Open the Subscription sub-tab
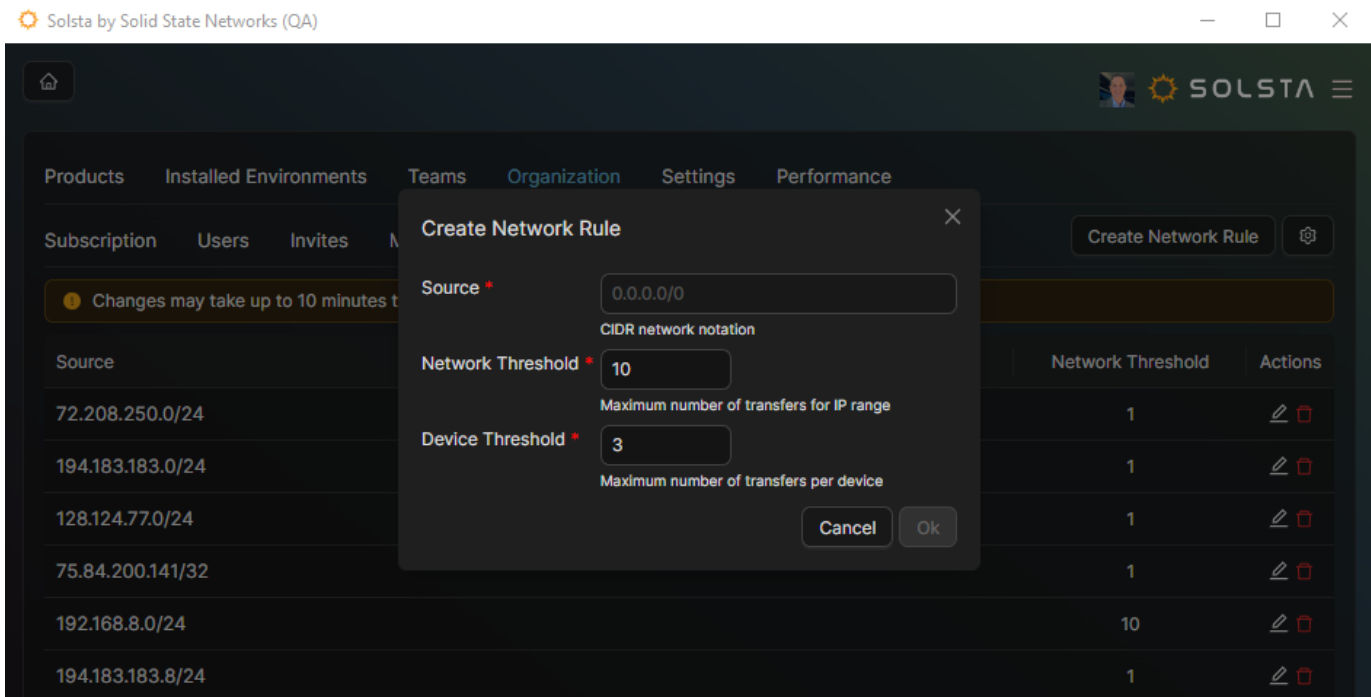 click(100, 241)
